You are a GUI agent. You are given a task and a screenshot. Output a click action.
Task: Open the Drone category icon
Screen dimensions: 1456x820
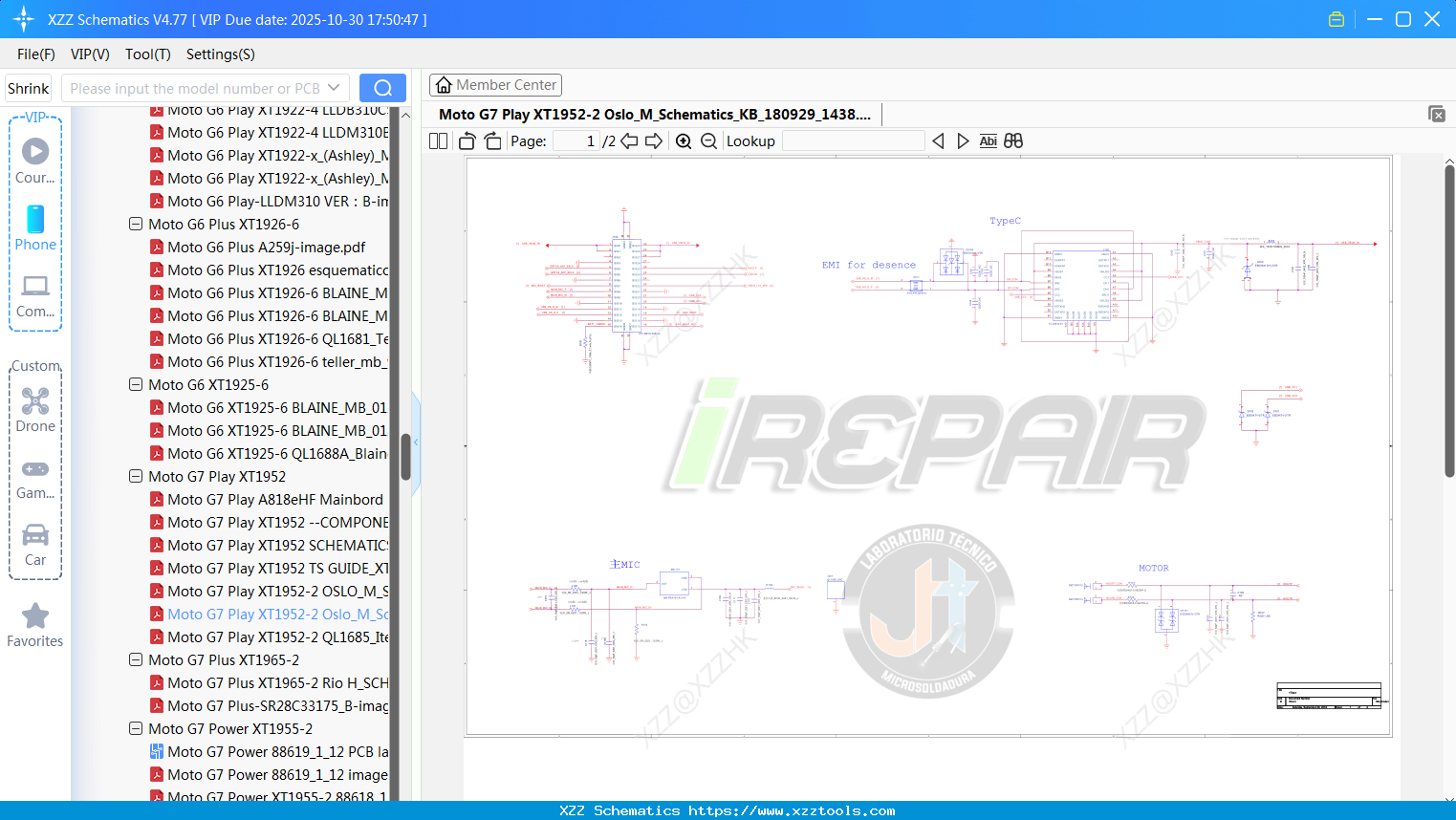(35, 409)
